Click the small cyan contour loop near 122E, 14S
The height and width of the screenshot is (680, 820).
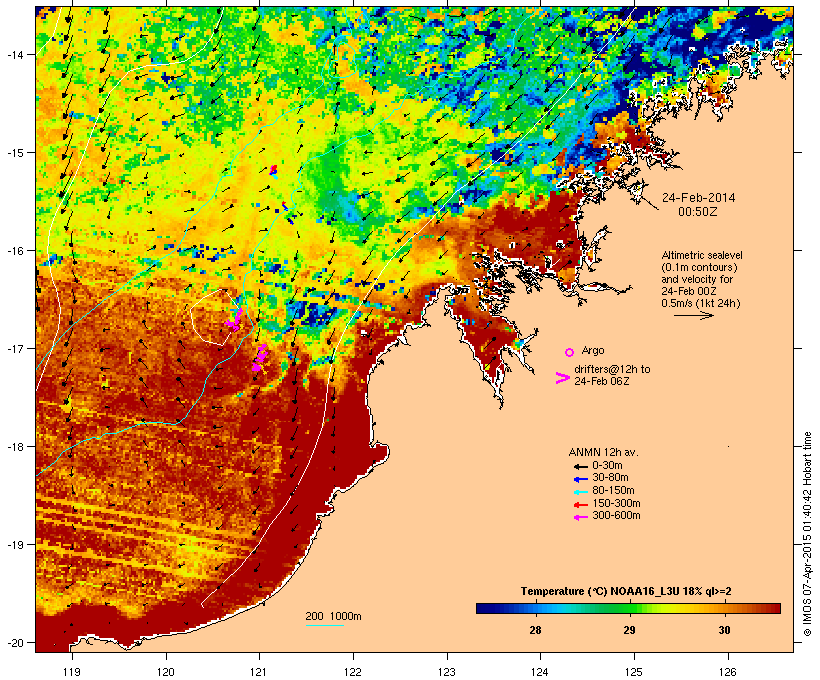(x=345, y=59)
